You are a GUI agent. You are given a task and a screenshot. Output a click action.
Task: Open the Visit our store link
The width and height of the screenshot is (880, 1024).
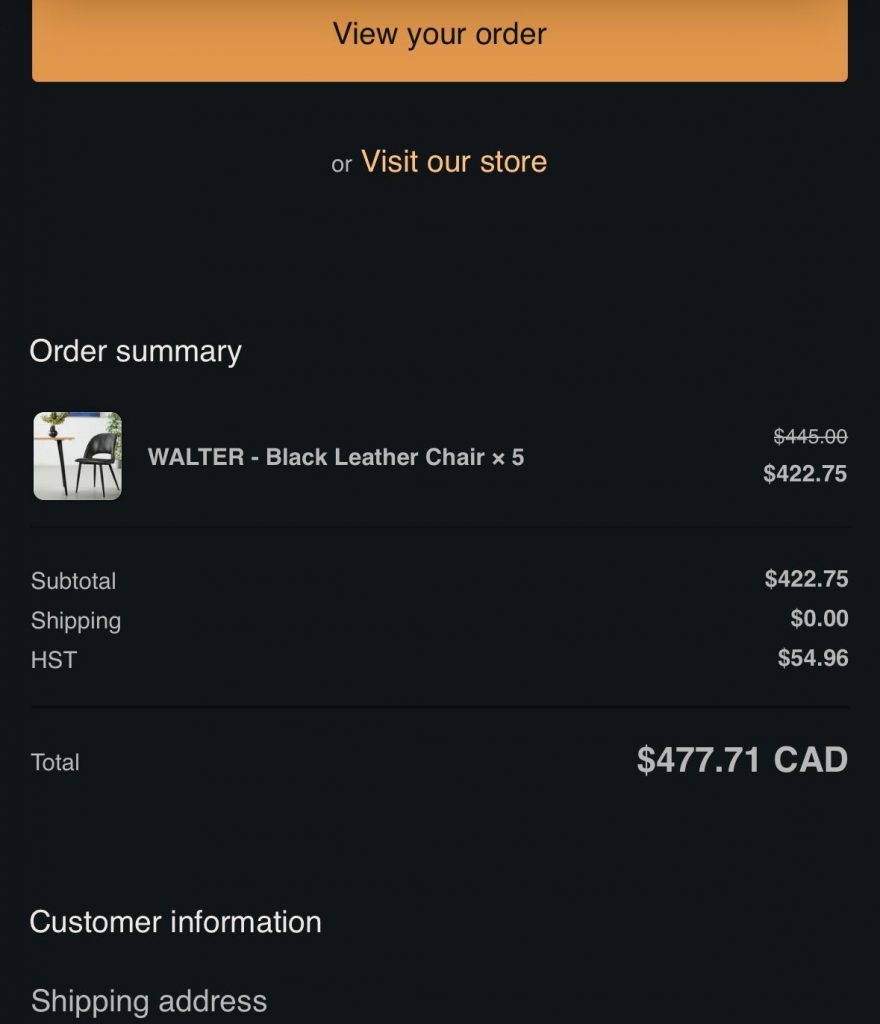tap(454, 162)
